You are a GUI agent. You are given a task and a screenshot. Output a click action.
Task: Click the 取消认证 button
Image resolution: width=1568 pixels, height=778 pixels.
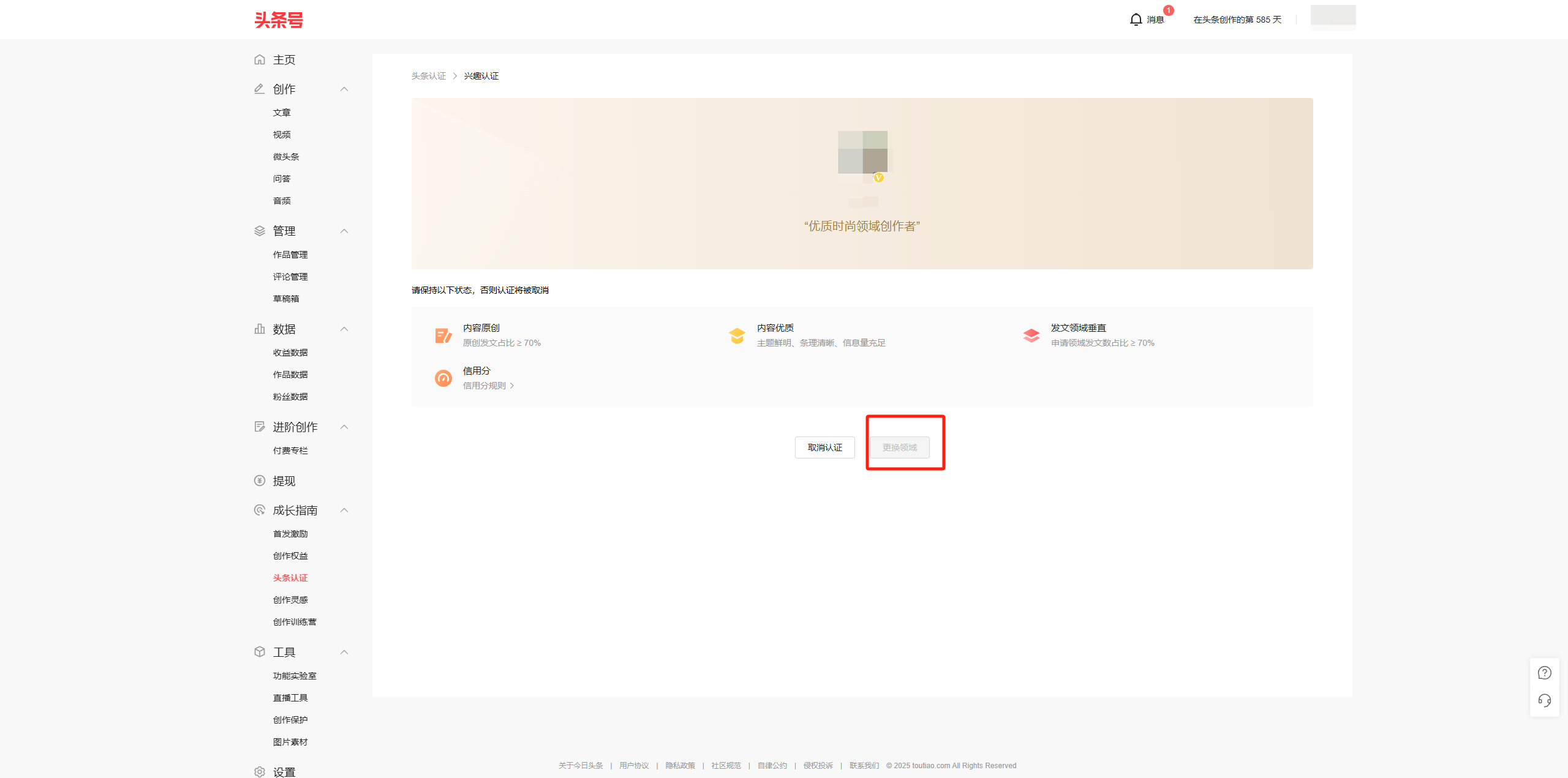coord(824,447)
